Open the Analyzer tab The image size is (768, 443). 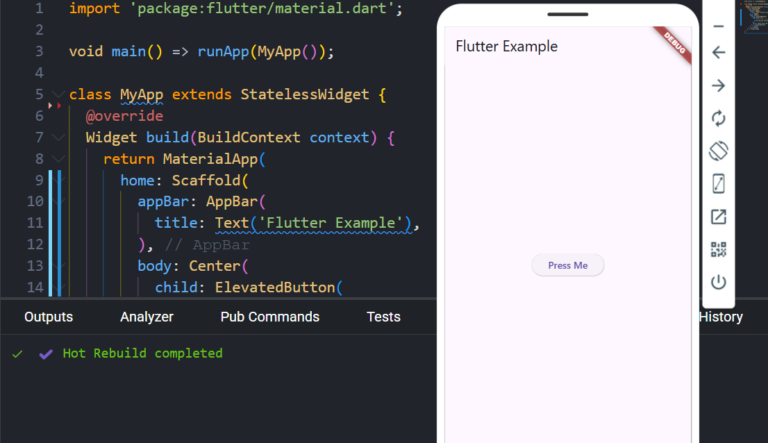pyautogui.click(x=146, y=317)
